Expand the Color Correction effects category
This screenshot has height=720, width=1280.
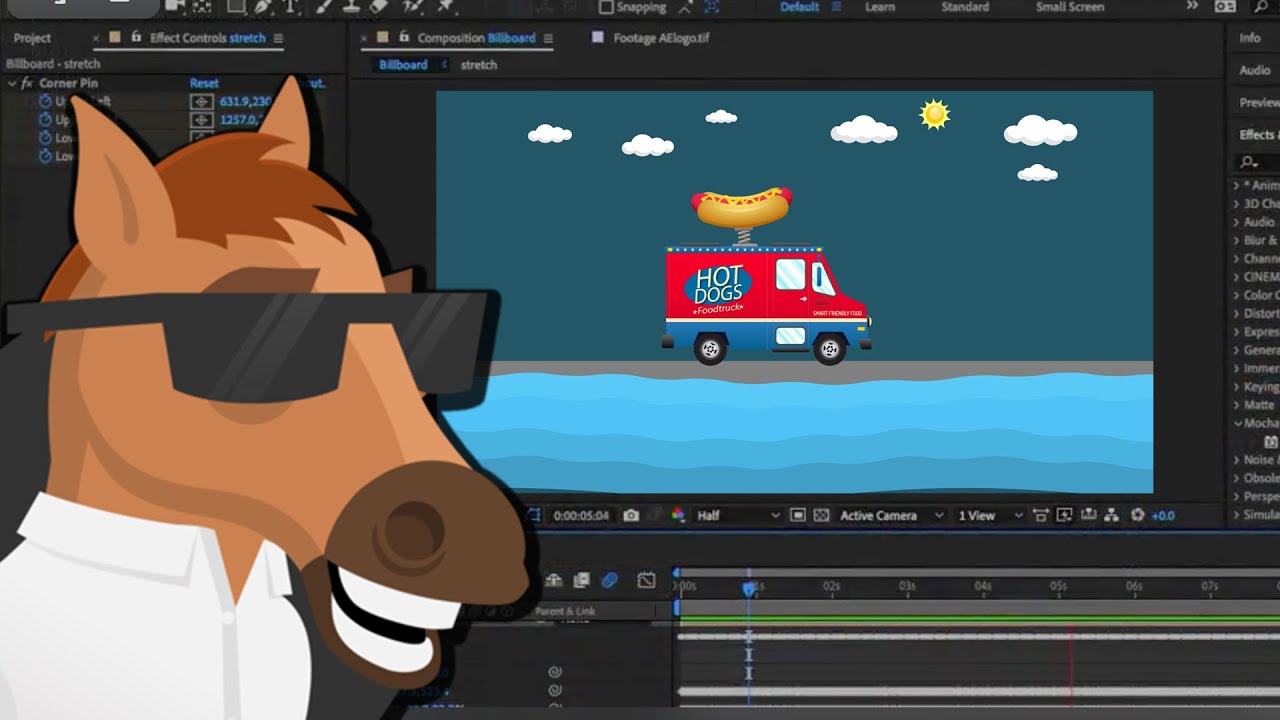pos(1237,295)
